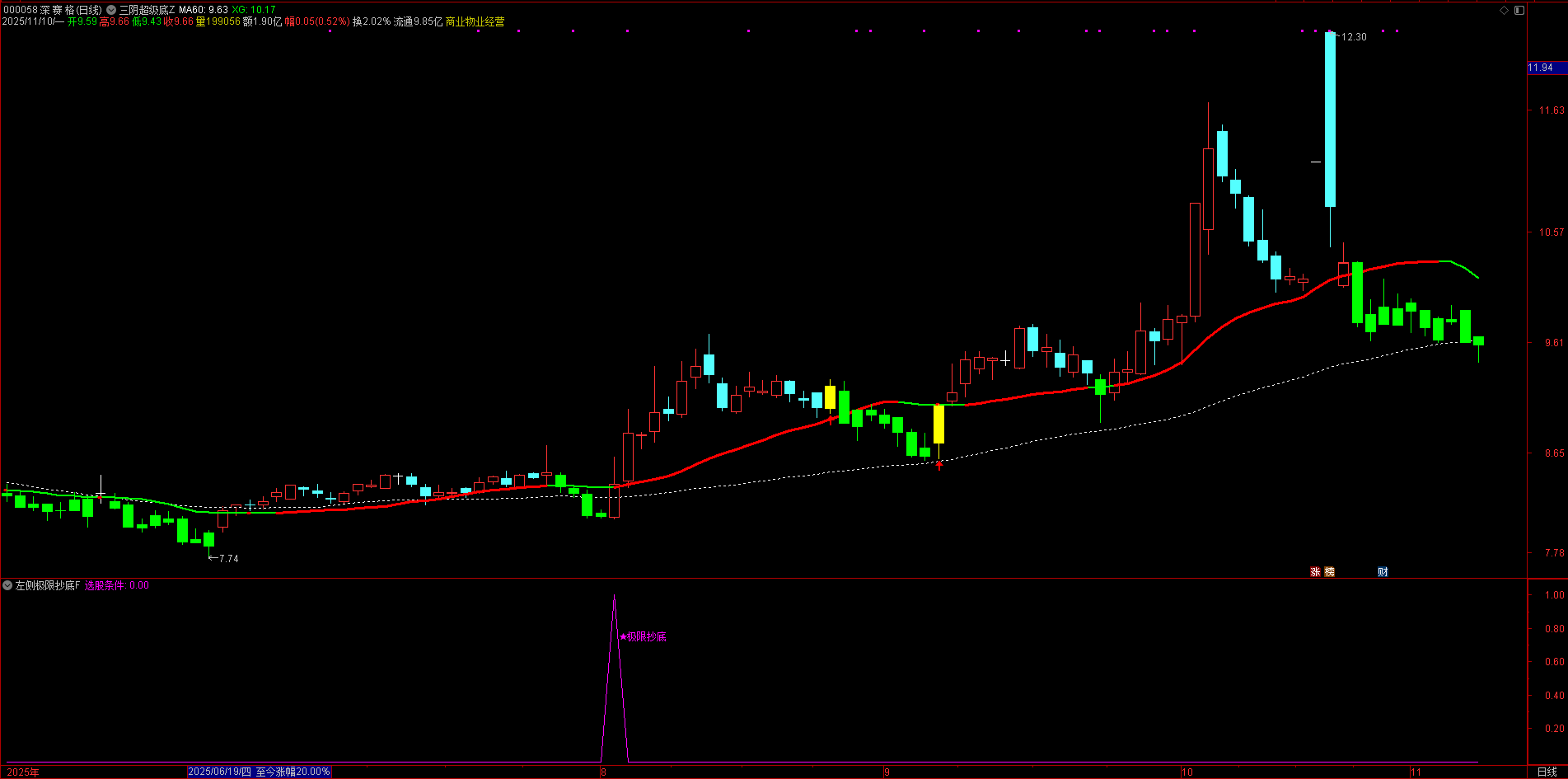Click the 7.74 low price marker
1568x779 pixels.
tap(225, 558)
